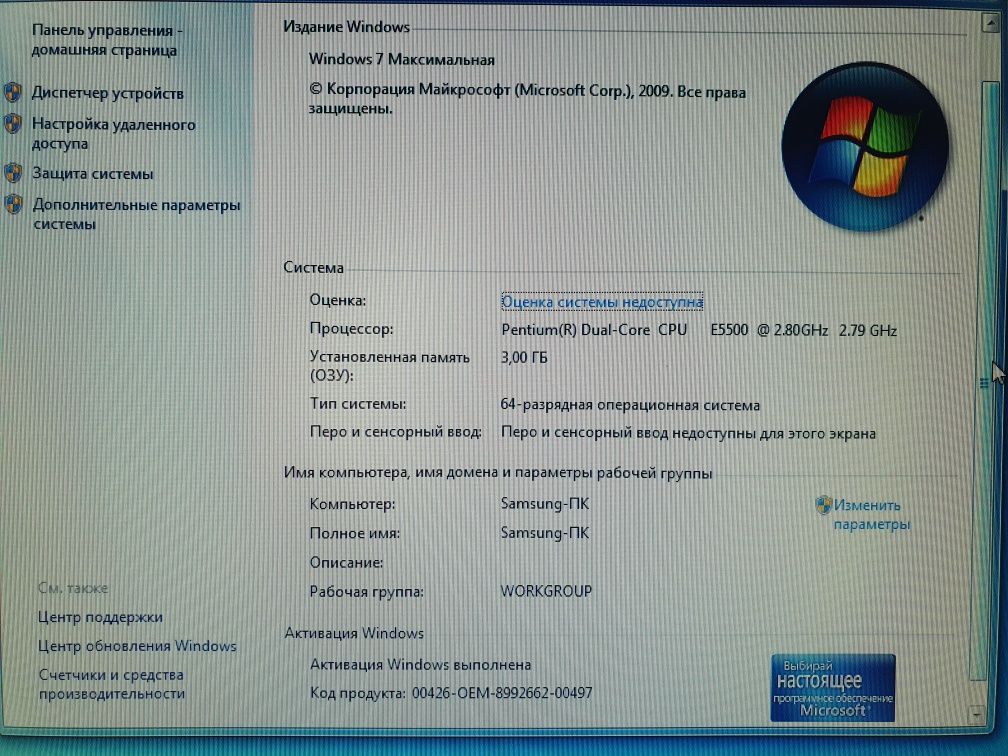This screenshot has width=1008, height=756.
Task: Select installed memory value 3,00 ГБ
Action: coord(524,357)
